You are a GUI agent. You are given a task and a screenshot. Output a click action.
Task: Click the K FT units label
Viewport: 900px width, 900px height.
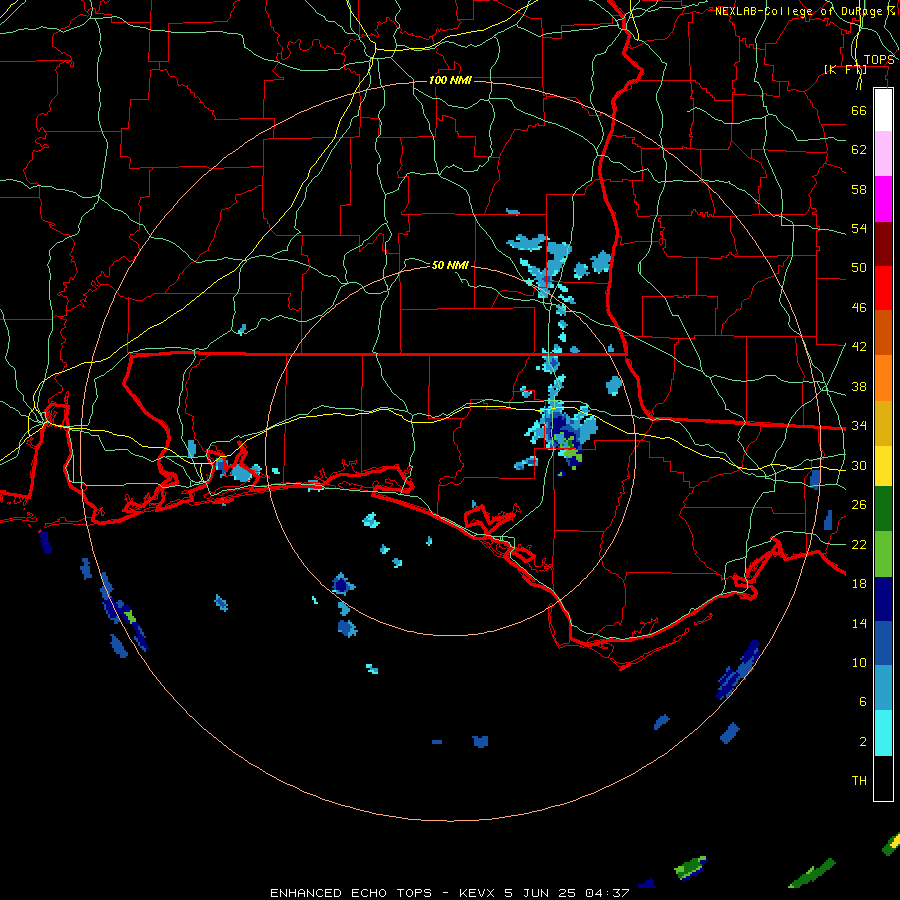coord(845,69)
